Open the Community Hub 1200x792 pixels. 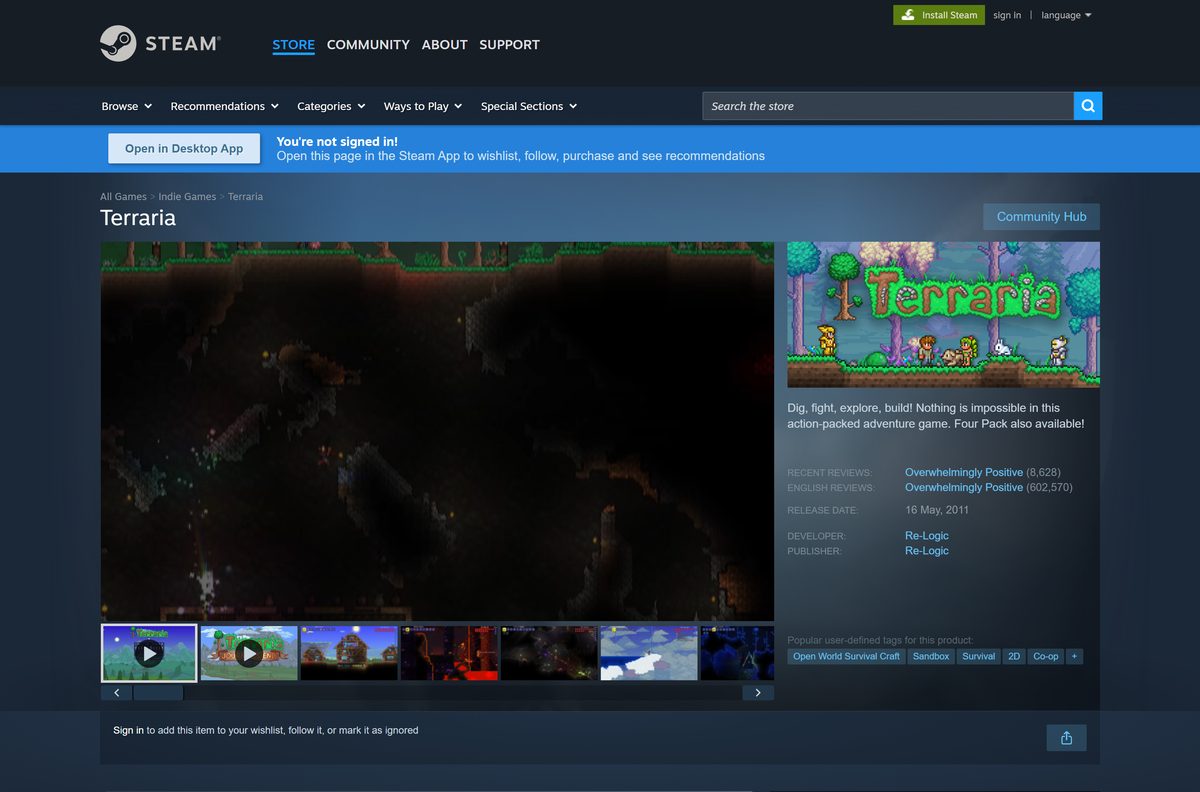coord(1041,217)
